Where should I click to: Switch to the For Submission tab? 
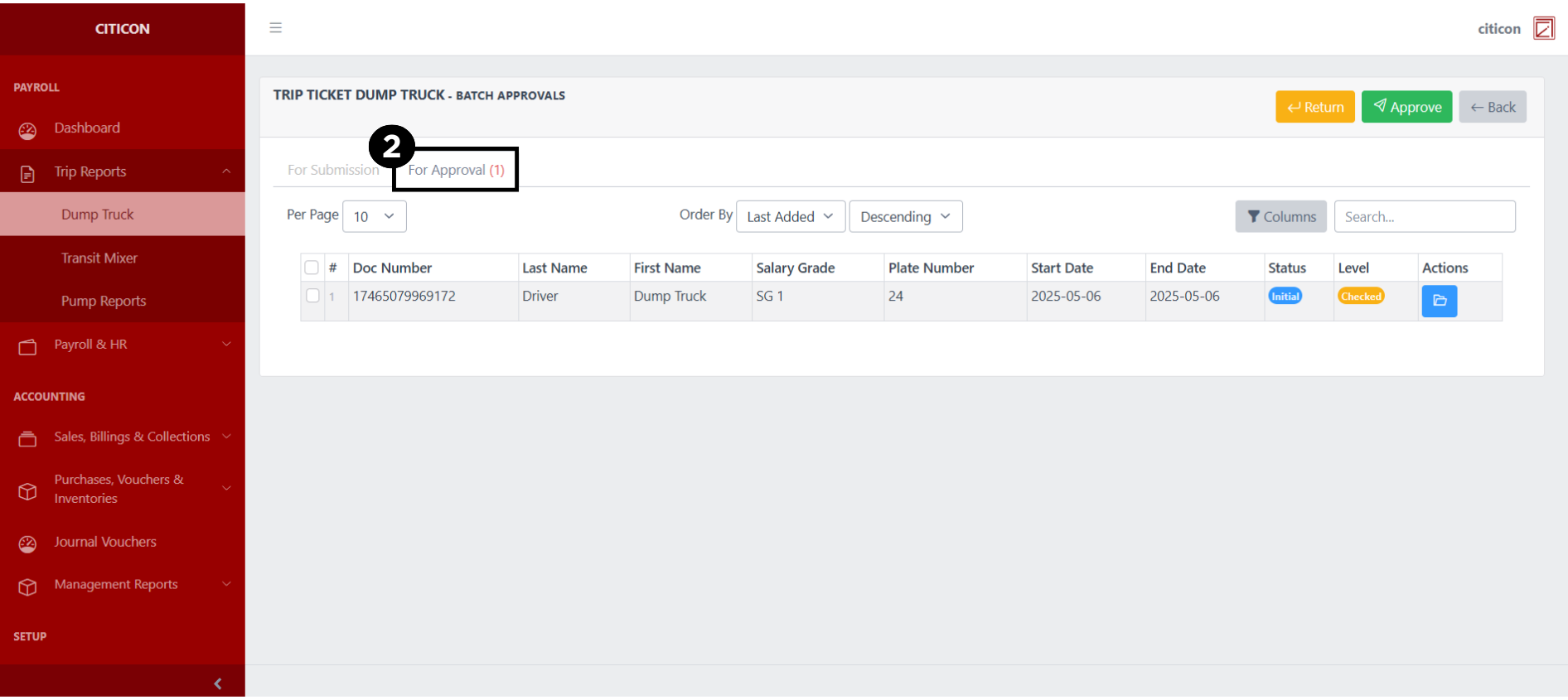coord(332,170)
